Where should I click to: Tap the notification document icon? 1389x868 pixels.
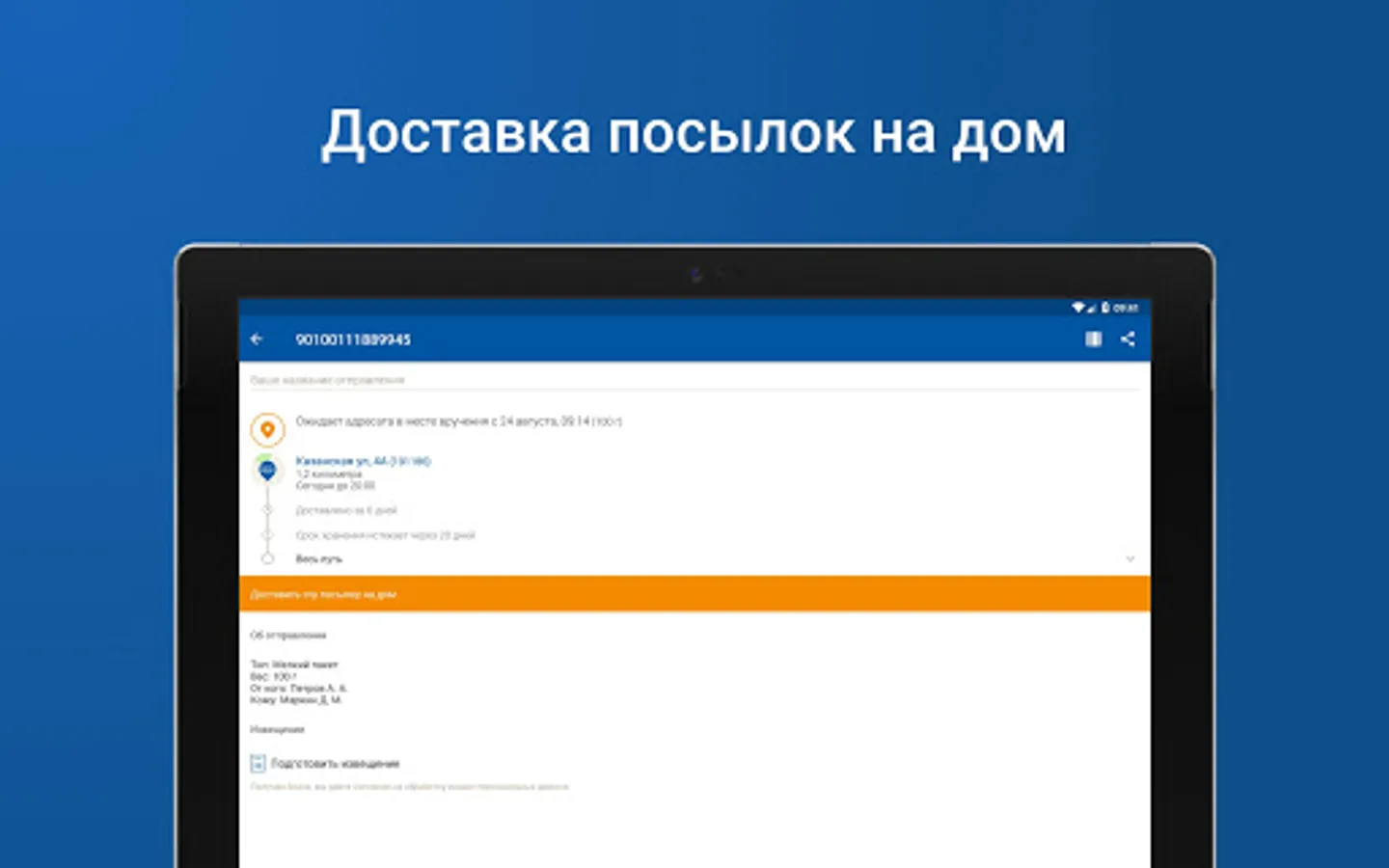[258, 764]
